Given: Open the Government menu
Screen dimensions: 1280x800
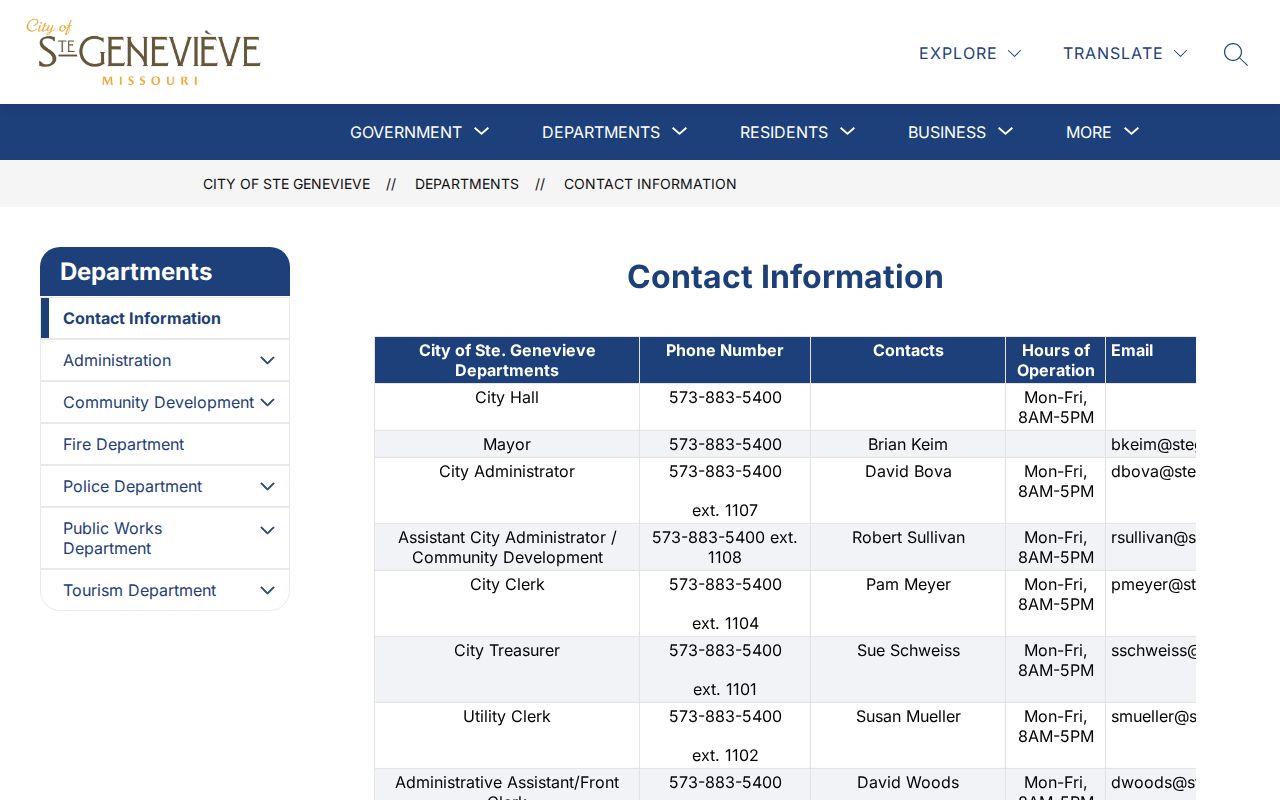Looking at the screenshot, I should pos(419,132).
